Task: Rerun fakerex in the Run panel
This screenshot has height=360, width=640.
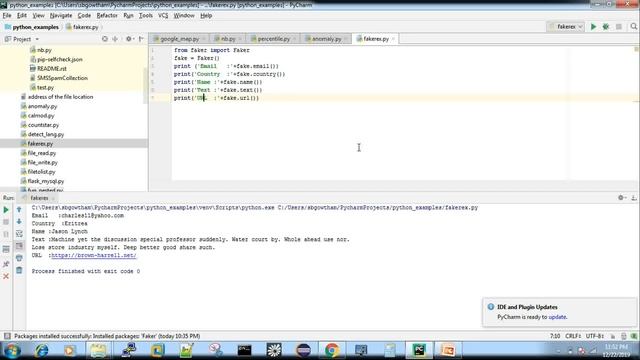Action: click(x=6, y=210)
